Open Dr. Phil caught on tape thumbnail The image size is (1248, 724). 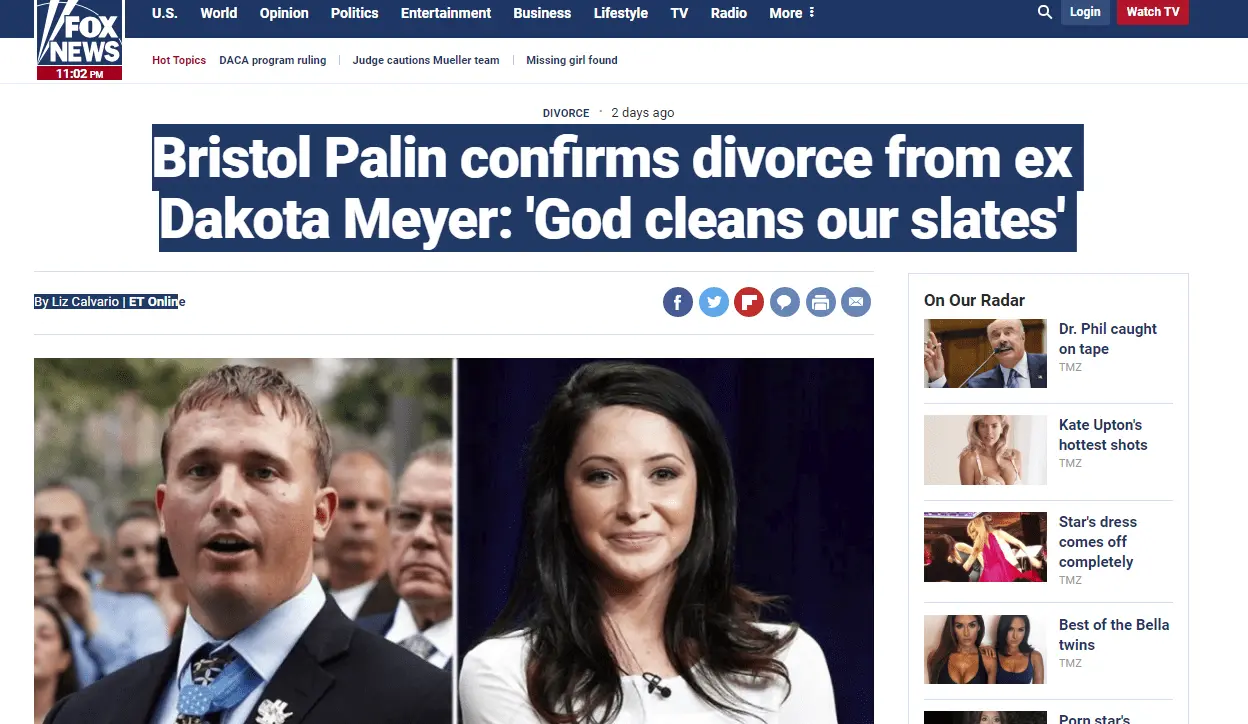pyautogui.click(x=985, y=353)
